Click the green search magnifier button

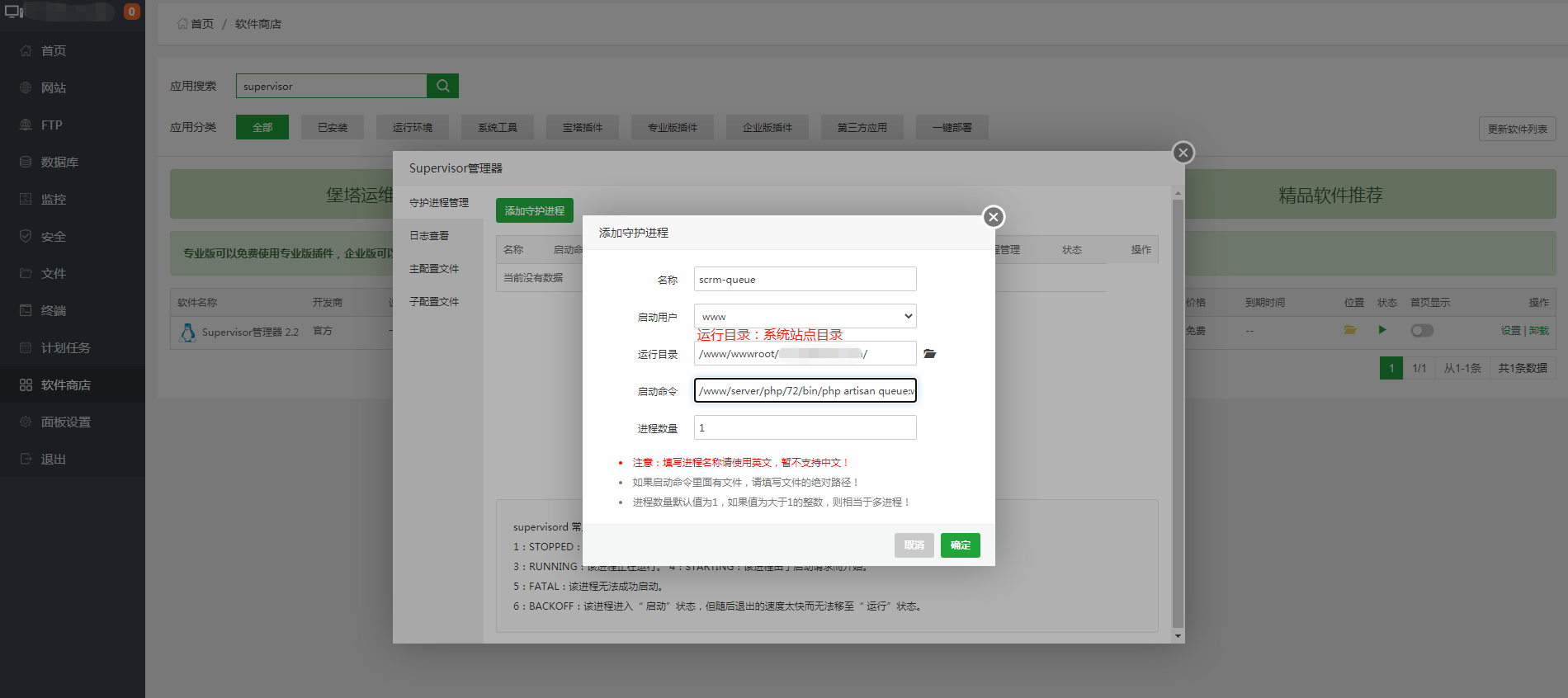442,86
